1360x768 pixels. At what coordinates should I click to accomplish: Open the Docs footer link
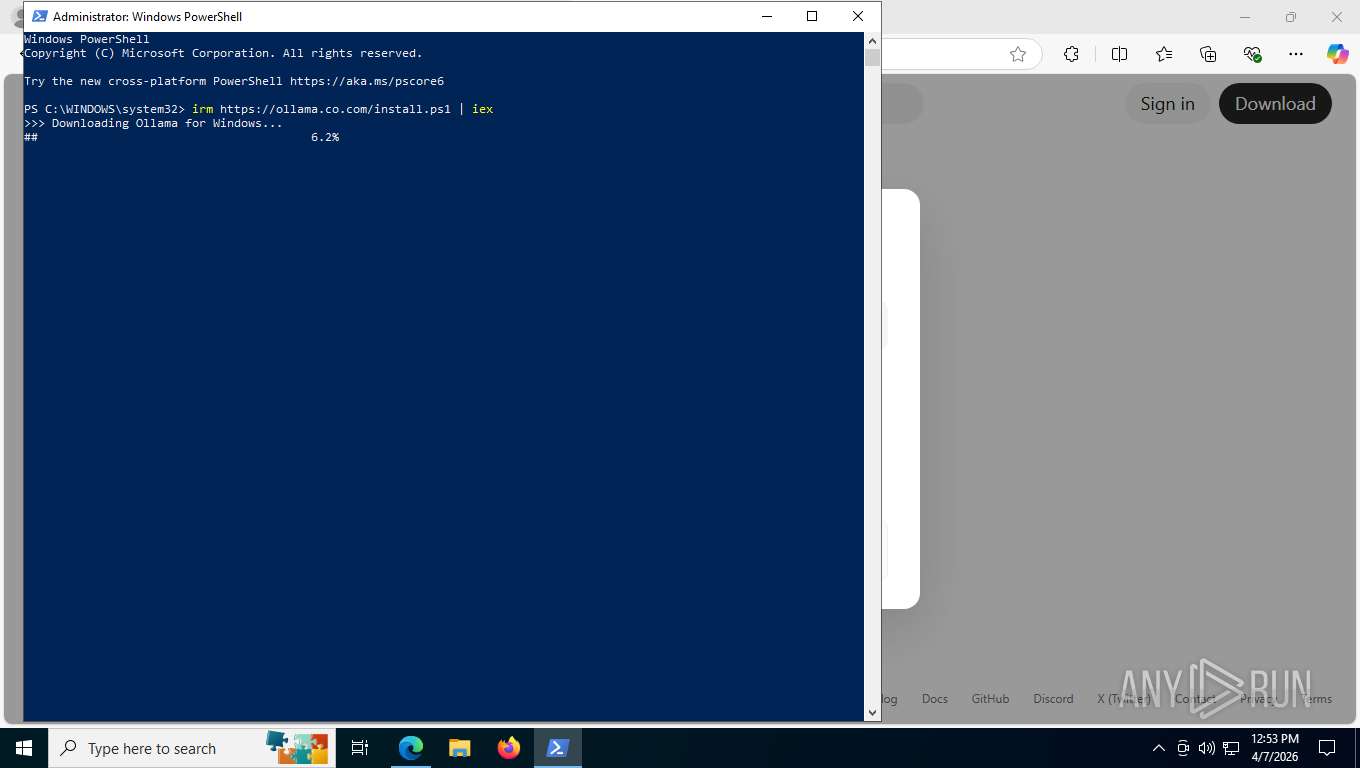tap(935, 699)
